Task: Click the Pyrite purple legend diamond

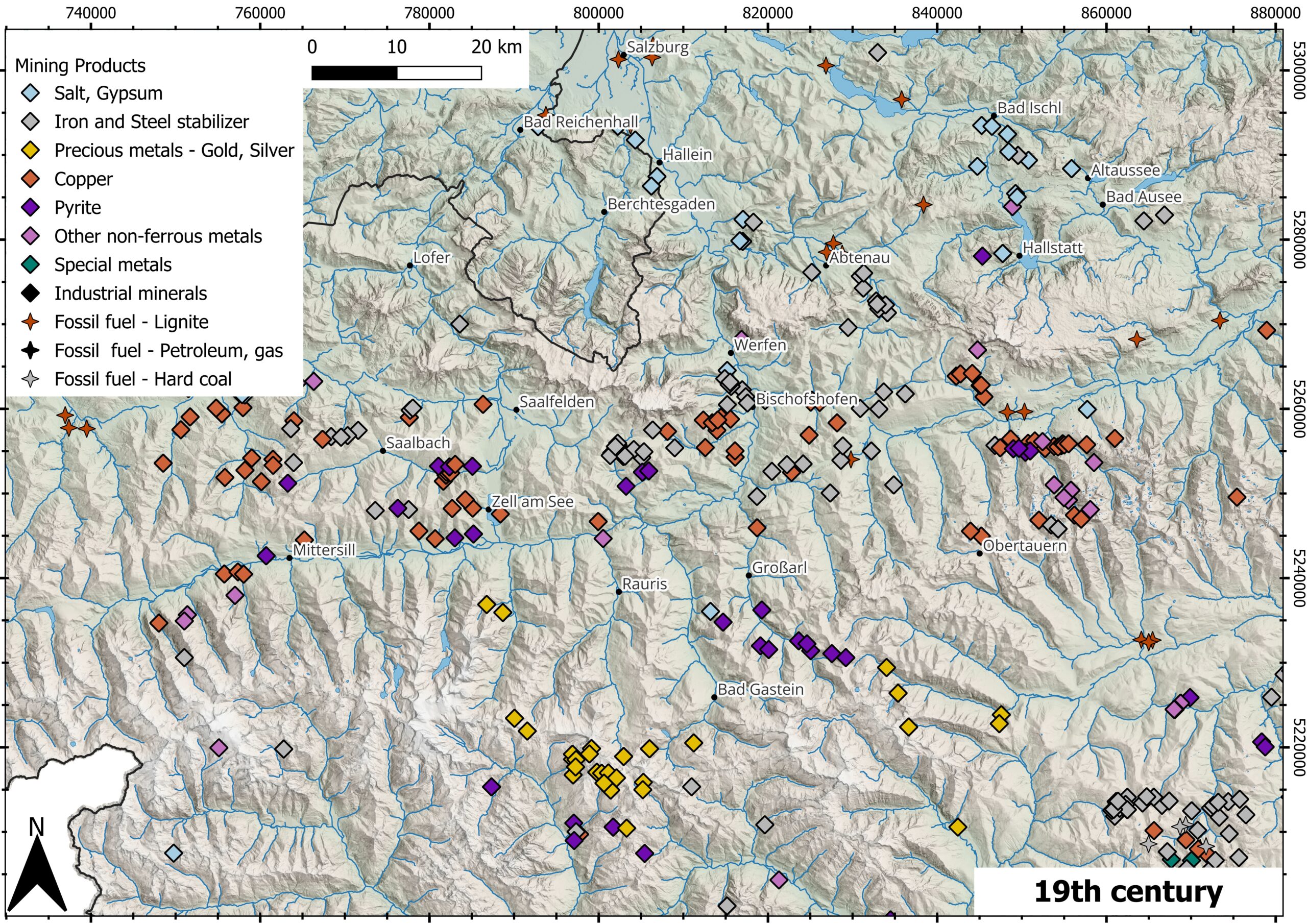Action: 30,208
